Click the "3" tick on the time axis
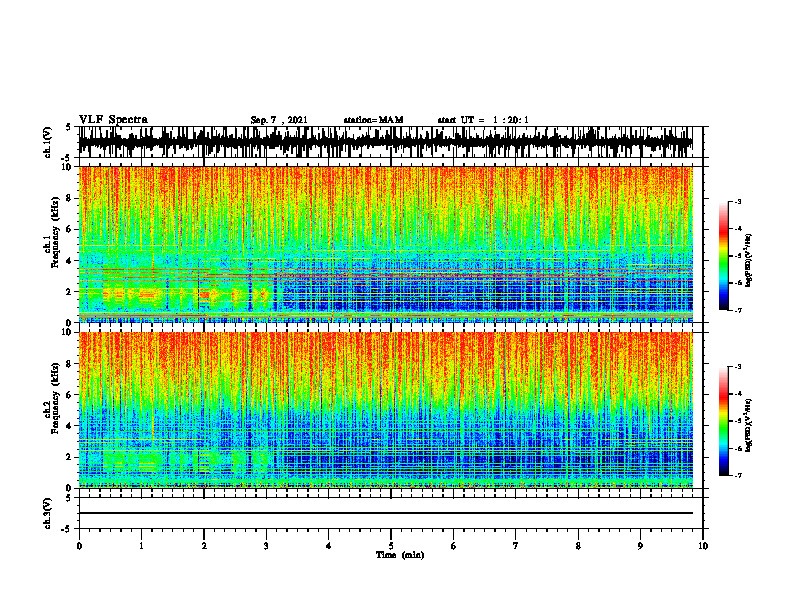792x612 pixels. 266,546
